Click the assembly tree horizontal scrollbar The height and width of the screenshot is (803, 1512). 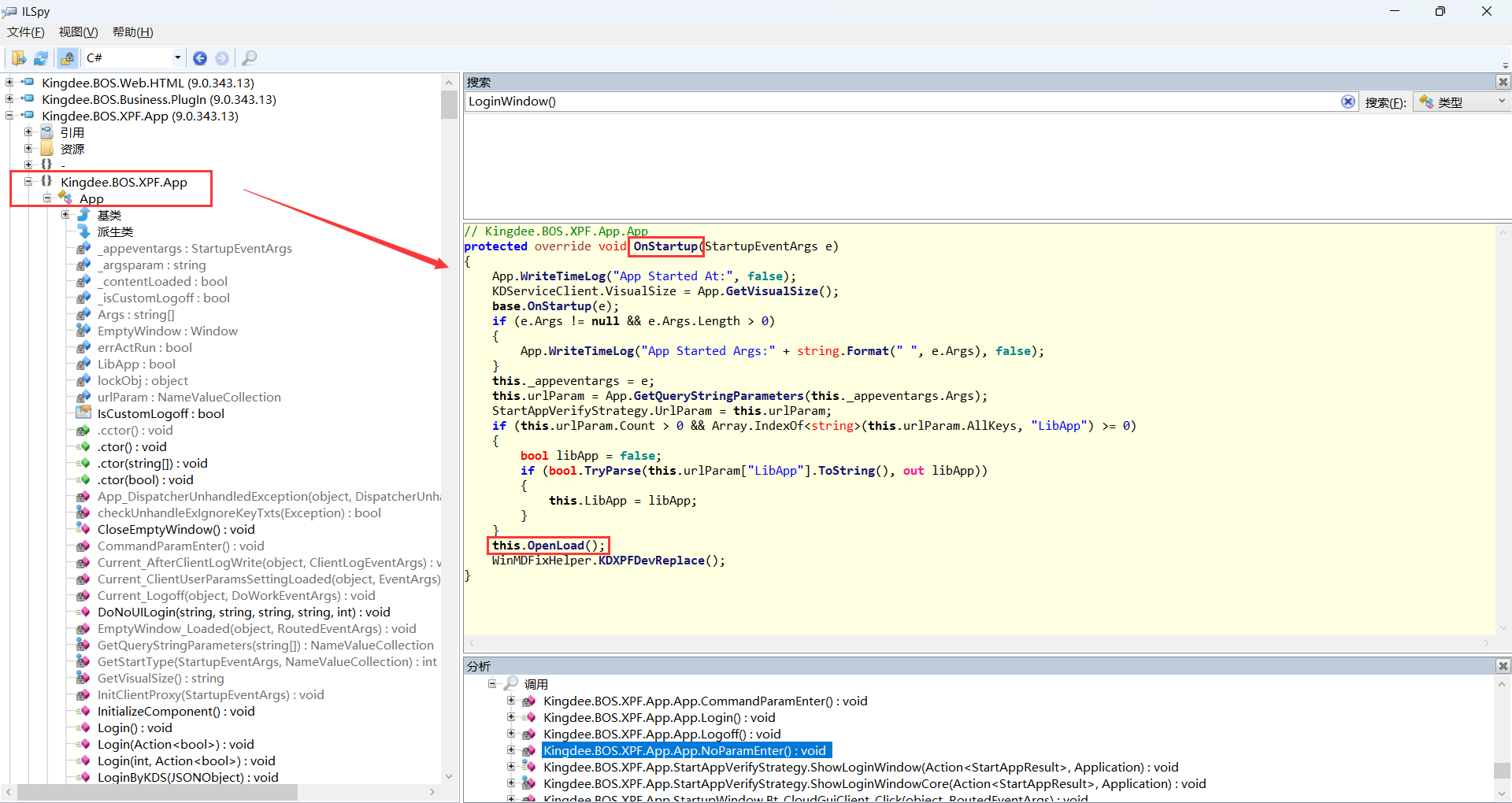(220, 792)
